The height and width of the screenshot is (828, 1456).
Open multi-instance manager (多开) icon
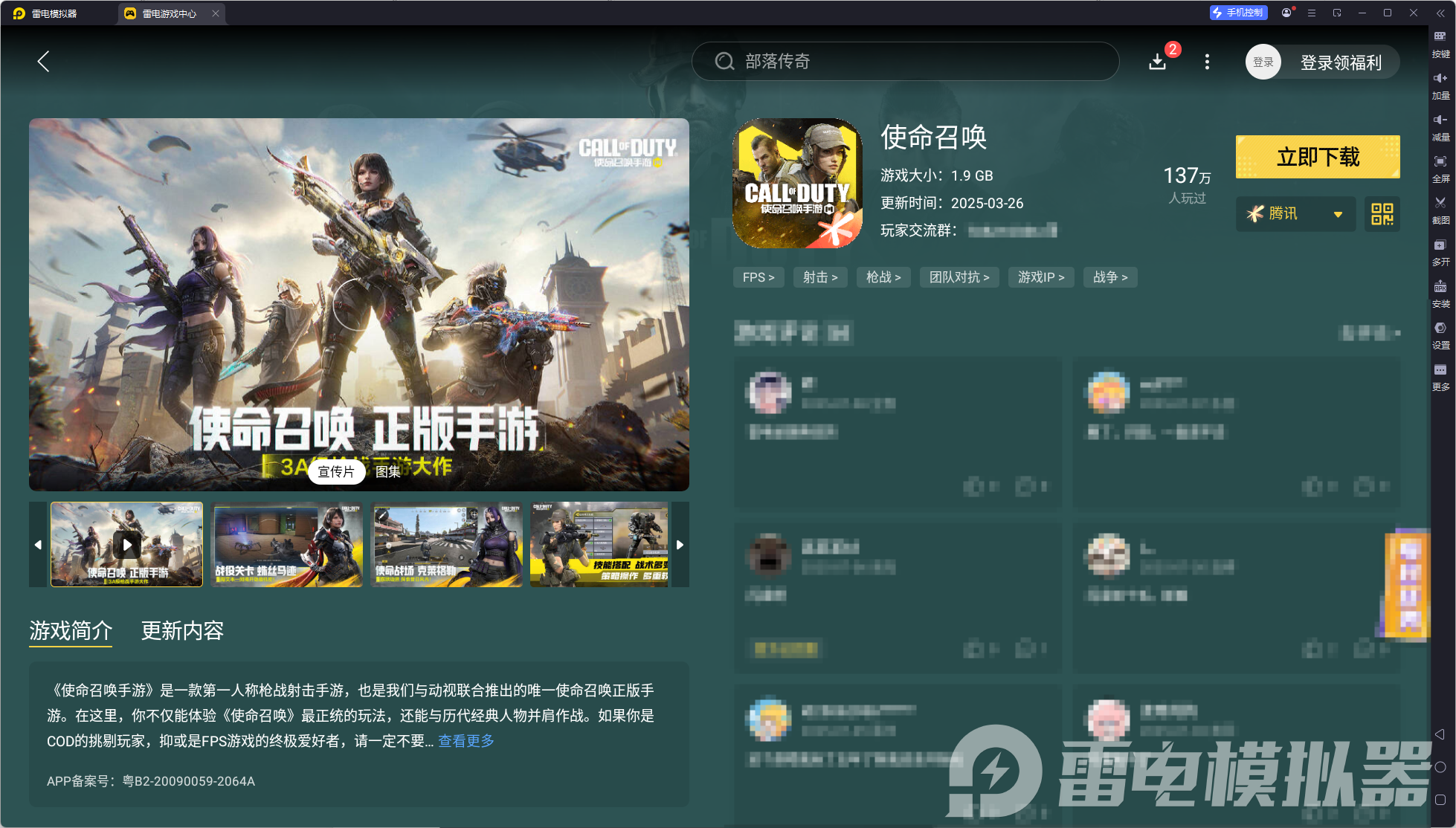pos(1440,253)
